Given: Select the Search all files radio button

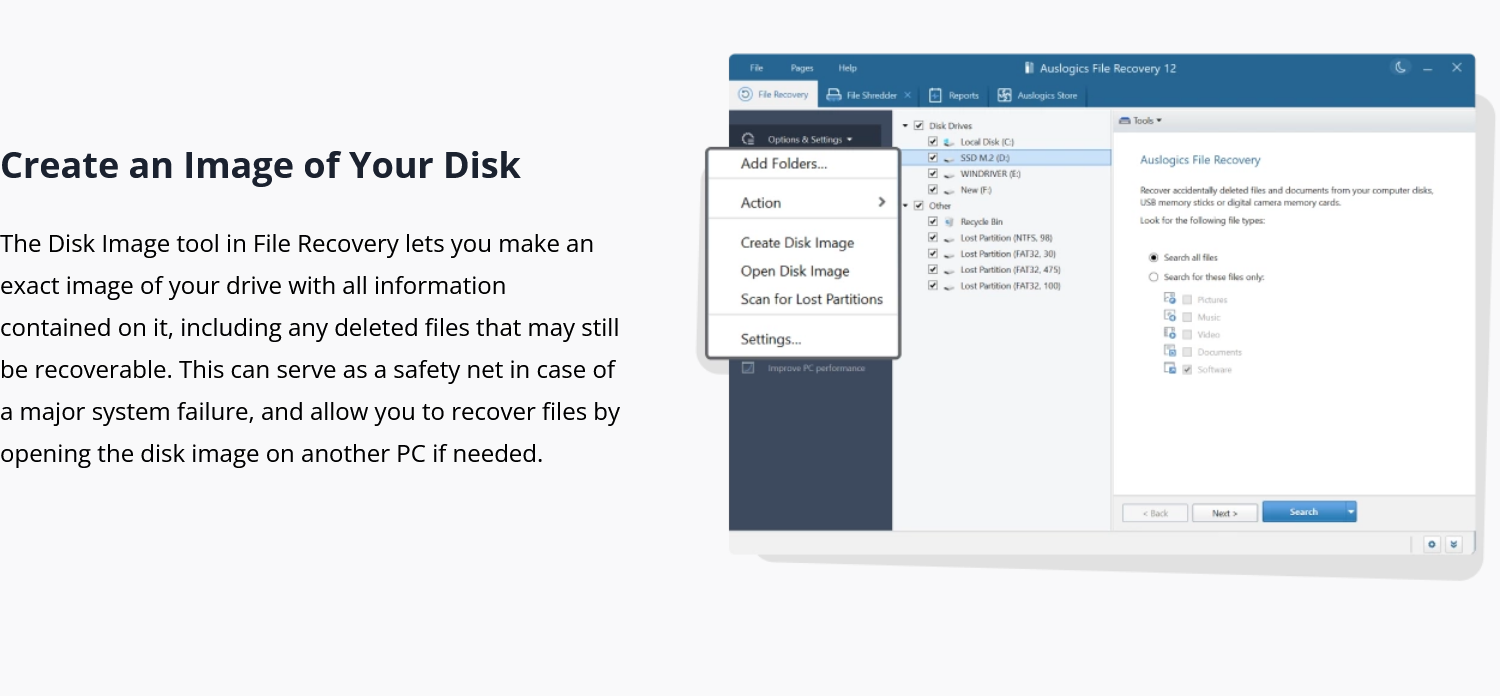Looking at the screenshot, I should coord(1153,257).
